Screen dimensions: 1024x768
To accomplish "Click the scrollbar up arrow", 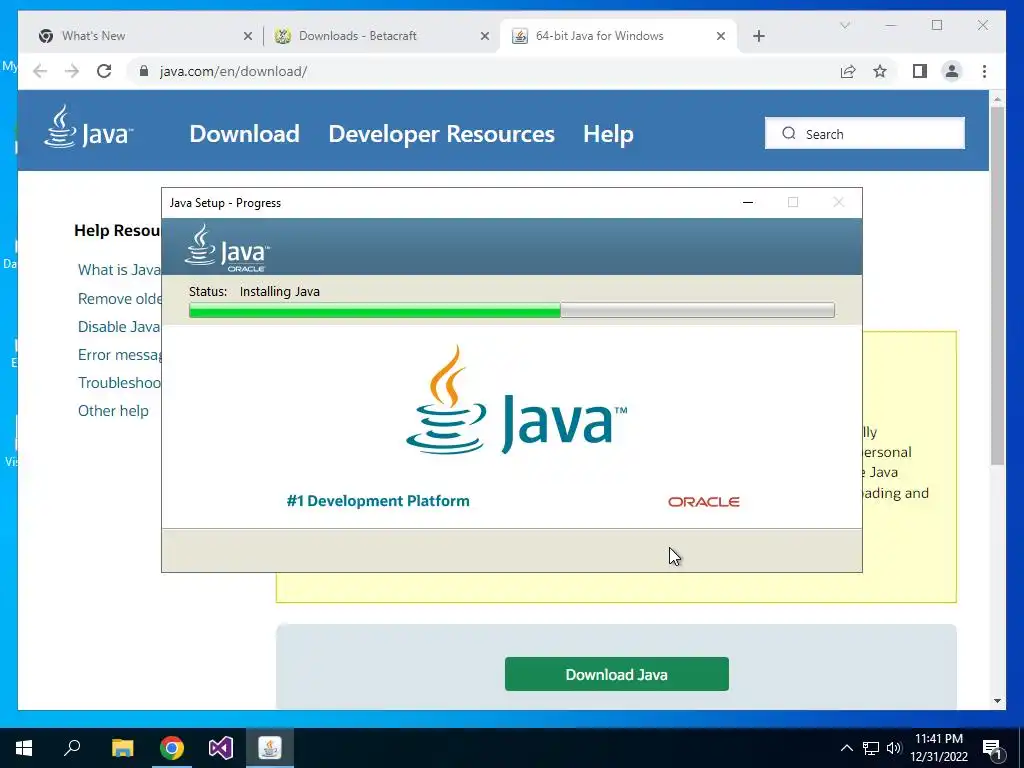I will (997, 99).
